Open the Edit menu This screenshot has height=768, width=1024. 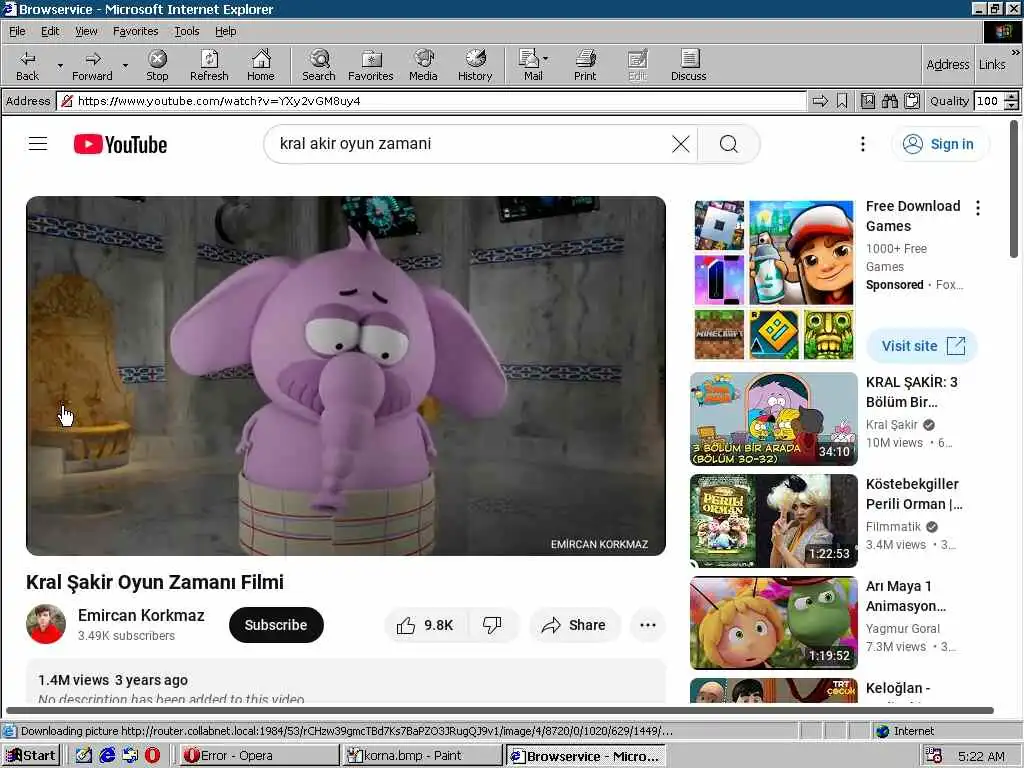point(50,31)
